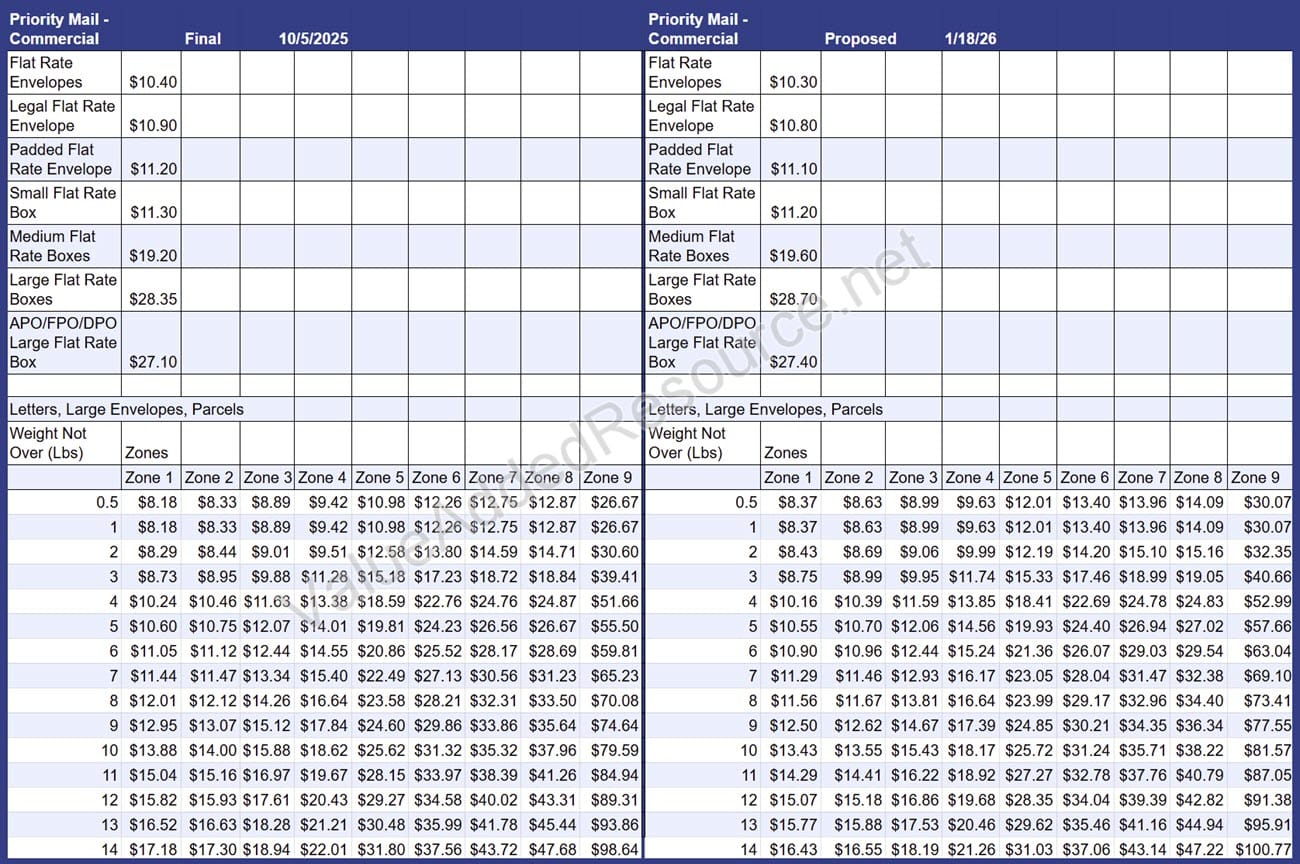Select the $28.70 Large Flat Rate Boxes price
The image size is (1300, 864).
(x=793, y=299)
